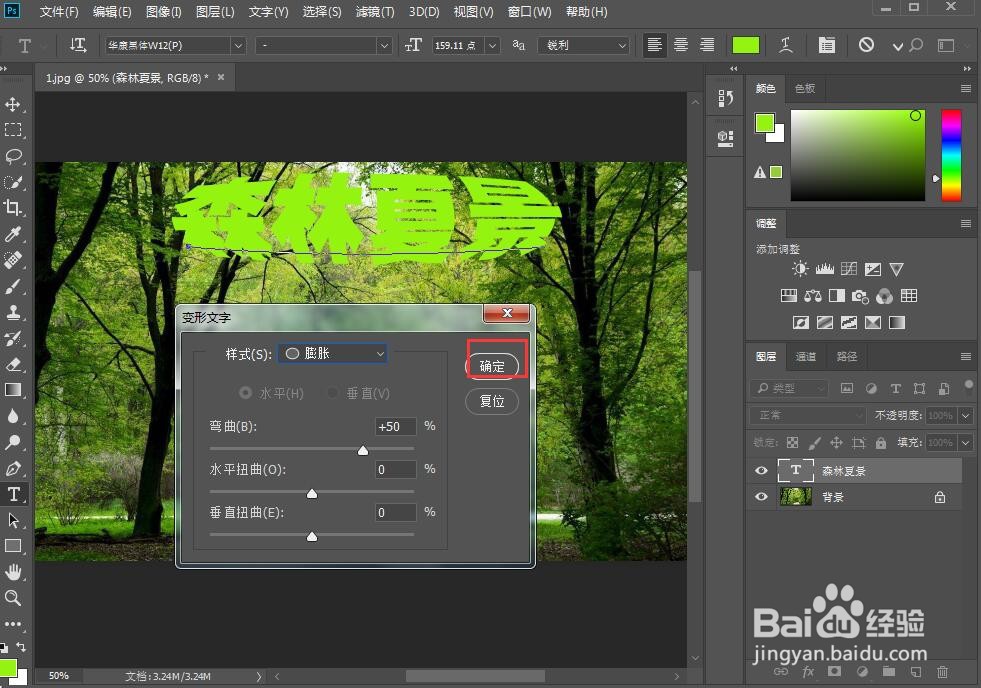Screen dimensions: 981x688
Task: Open the layer filter 类型 dropdown
Action: [788, 388]
